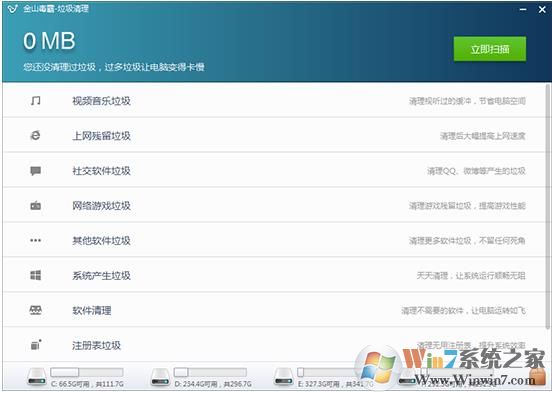Click the 0 MB junk size readout
Screen dimensions: 552x394
tap(49, 41)
